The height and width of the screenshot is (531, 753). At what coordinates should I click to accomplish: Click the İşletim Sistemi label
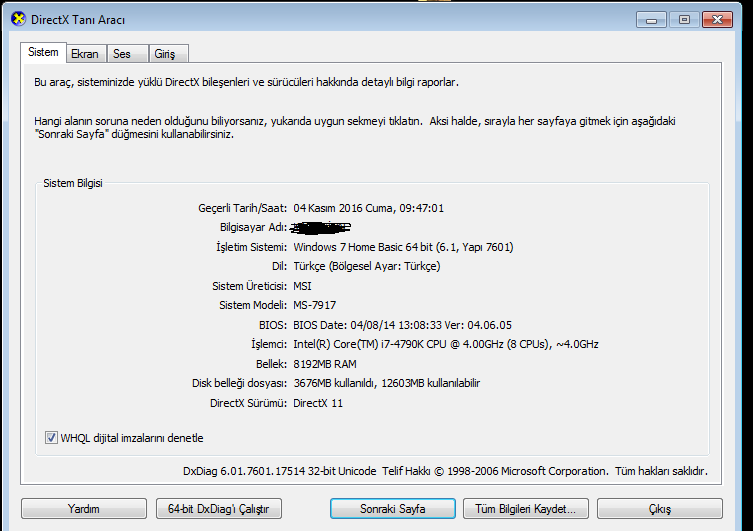tap(251, 247)
